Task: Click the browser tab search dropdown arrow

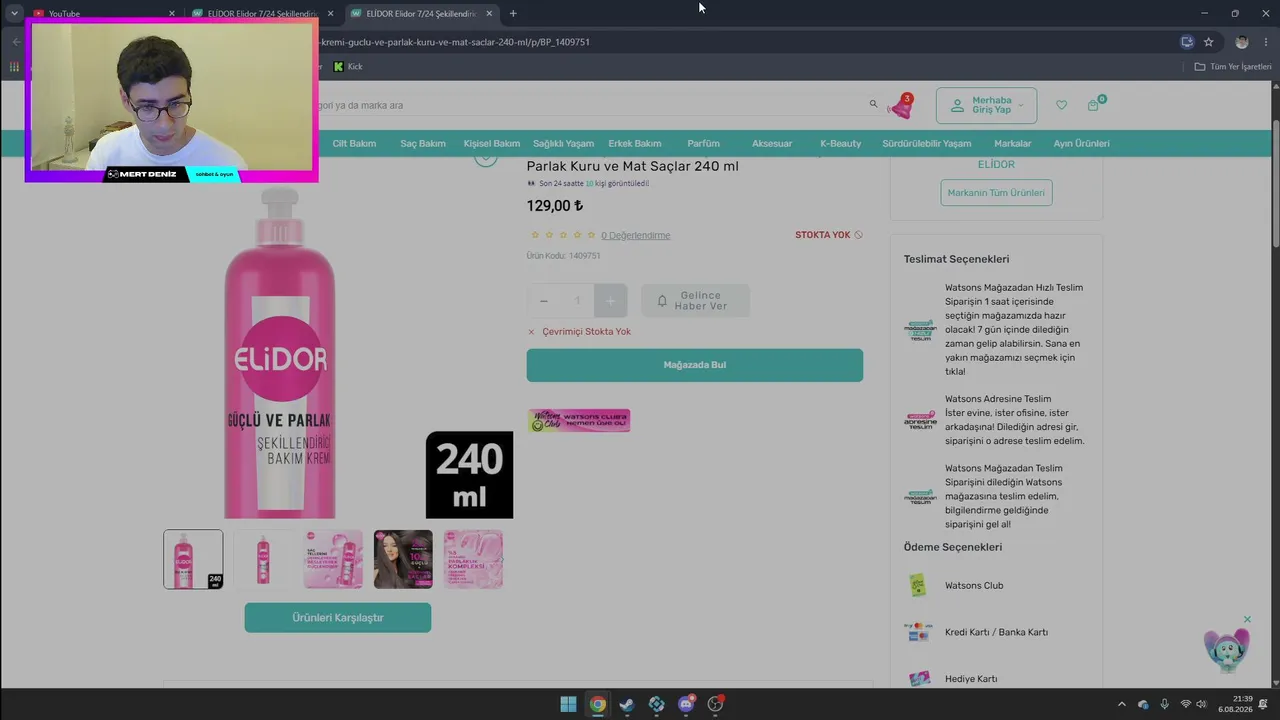Action: (x=14, y=13)
